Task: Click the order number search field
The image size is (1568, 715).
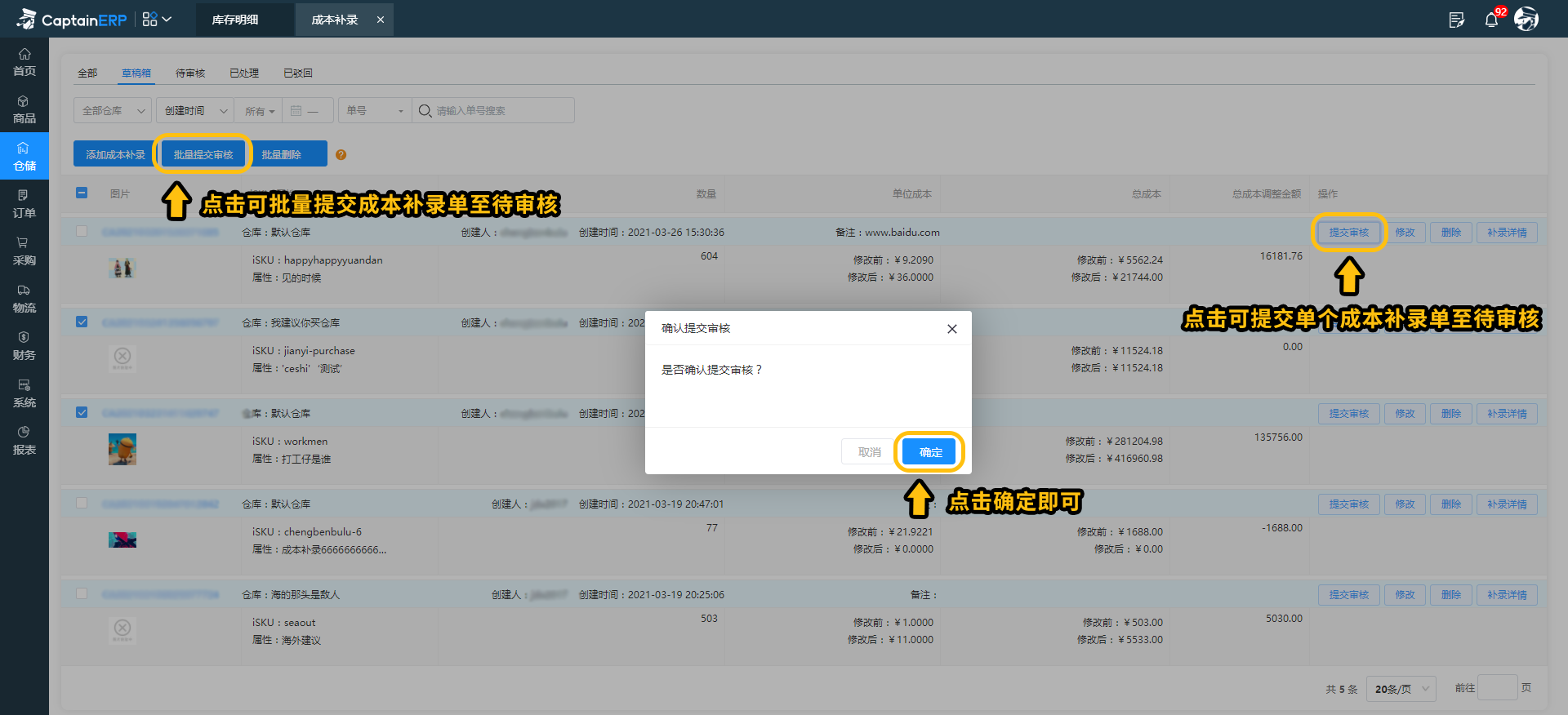Action: (x=493, y=110)
